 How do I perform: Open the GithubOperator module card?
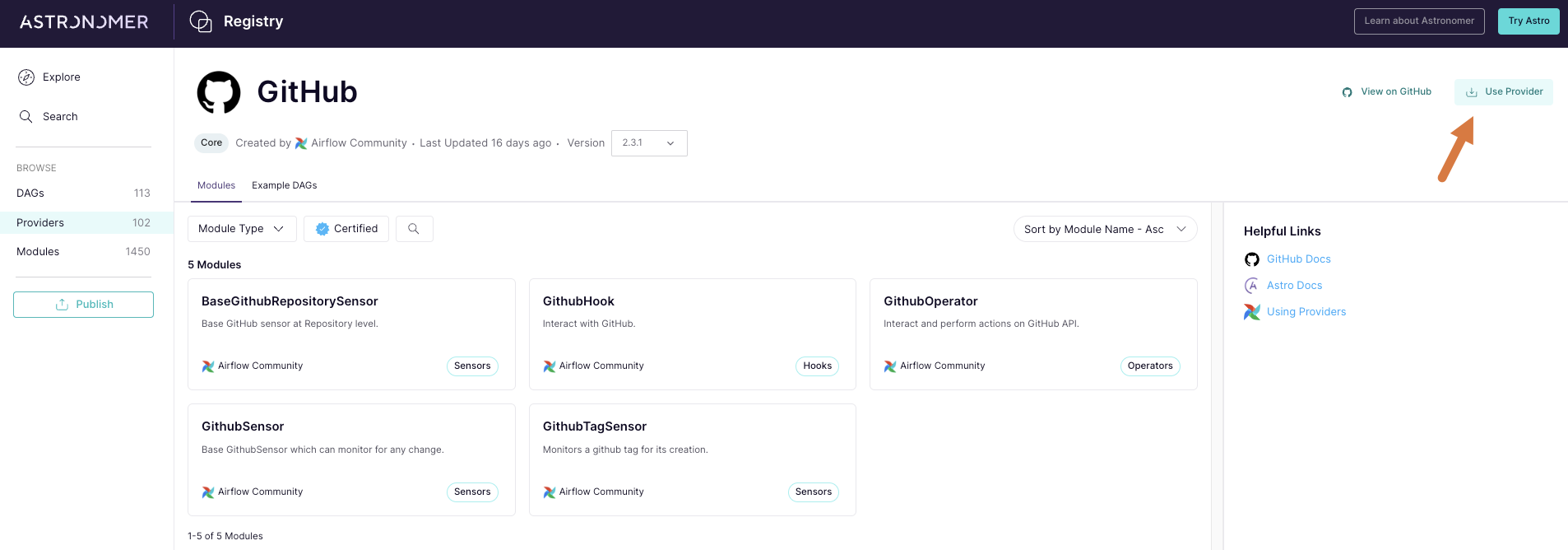click(x=1032, y=333)
